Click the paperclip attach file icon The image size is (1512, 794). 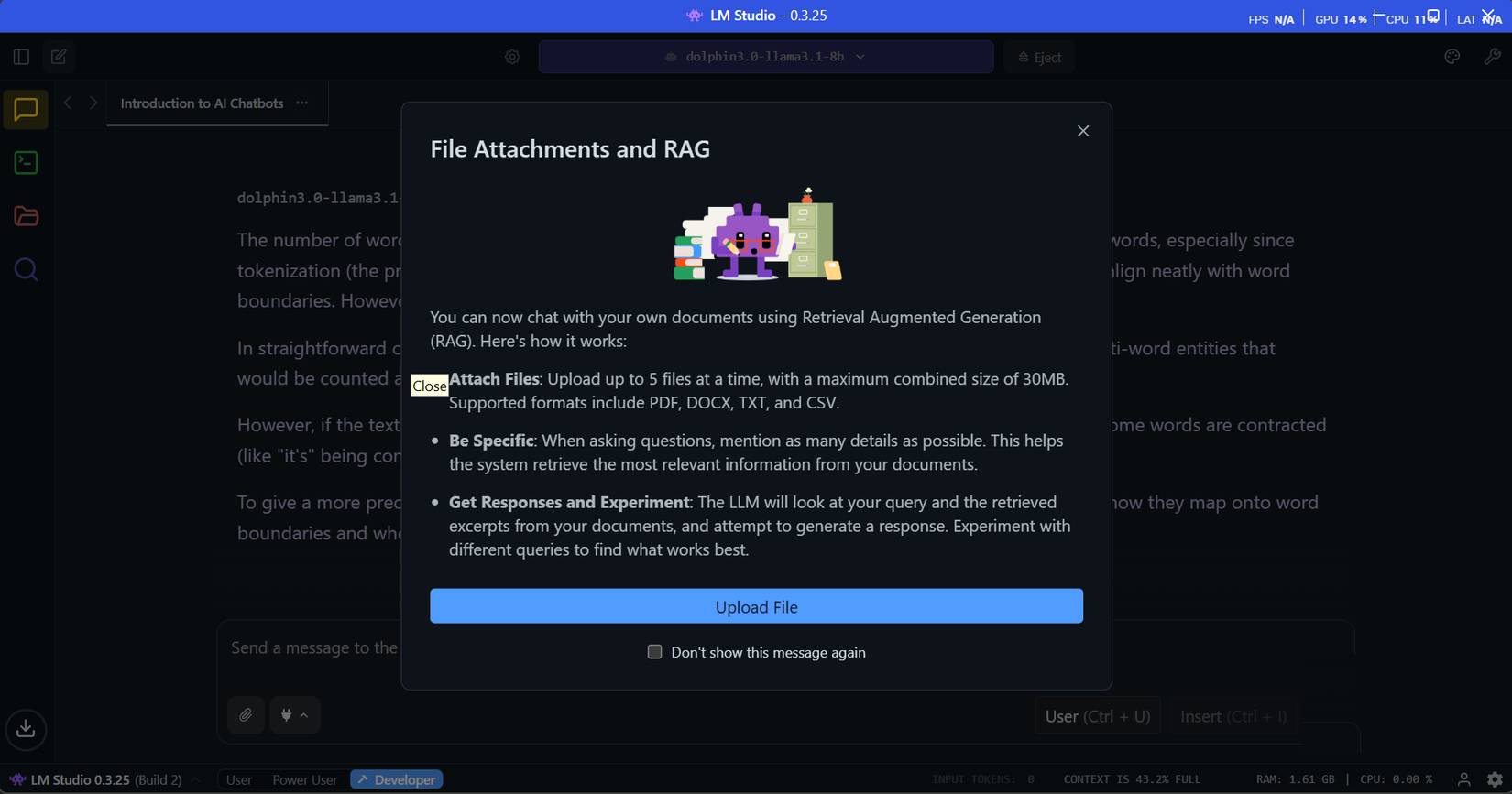[x=246, y=715]
